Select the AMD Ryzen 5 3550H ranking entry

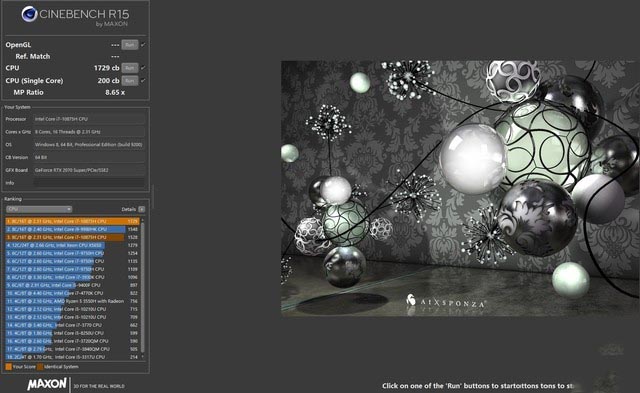point(72,301)
